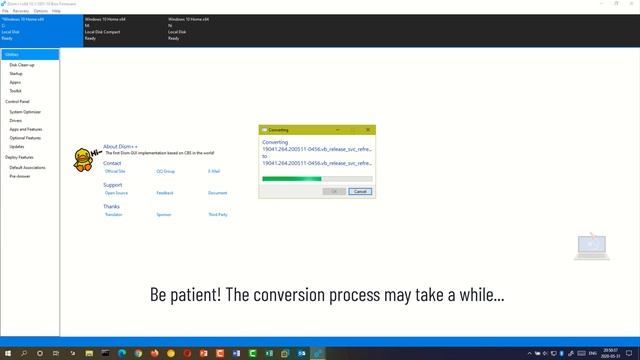Open PowerPoint icon on the taskbar
The image size is (640, 360).
click(203, 353)
